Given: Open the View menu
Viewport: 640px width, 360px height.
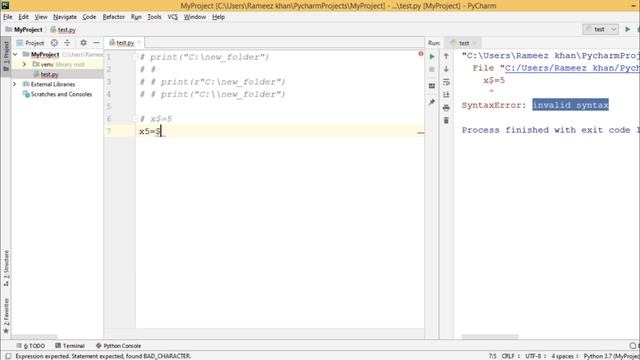Looking at the screenshot, I should click(41, 17).
